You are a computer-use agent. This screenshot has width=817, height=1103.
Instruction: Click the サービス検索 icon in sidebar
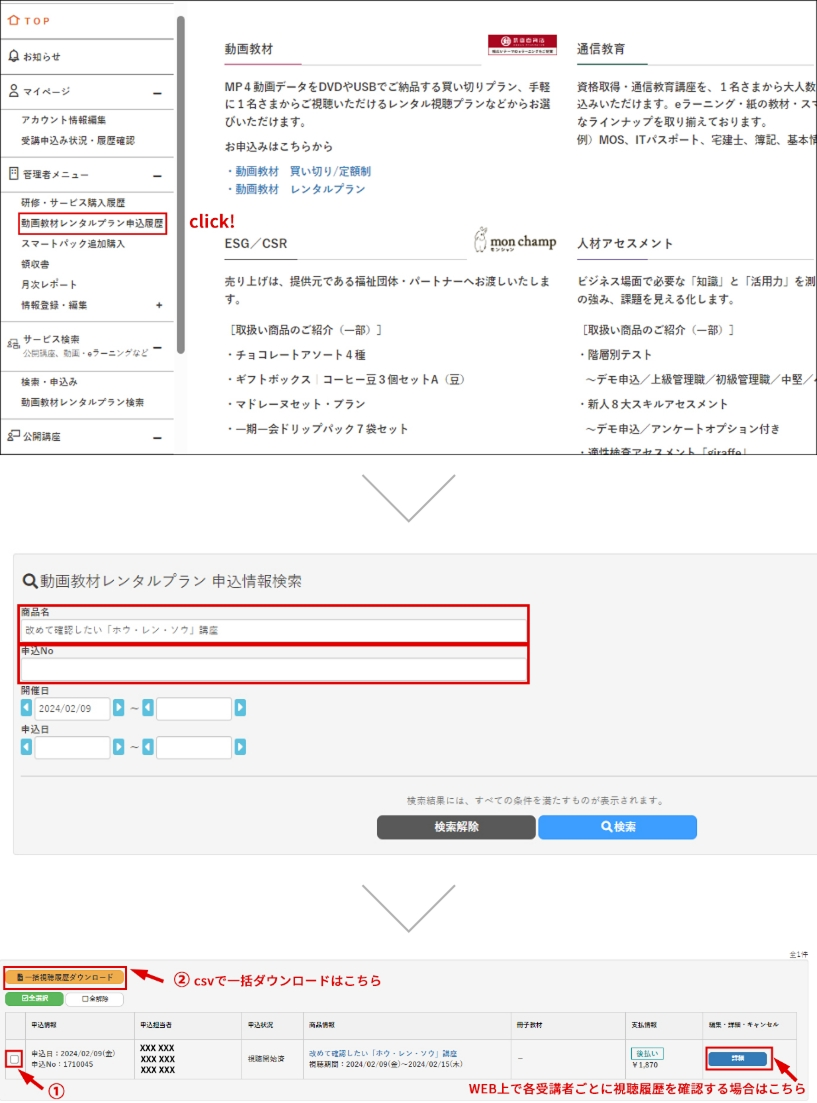point(13,342)
